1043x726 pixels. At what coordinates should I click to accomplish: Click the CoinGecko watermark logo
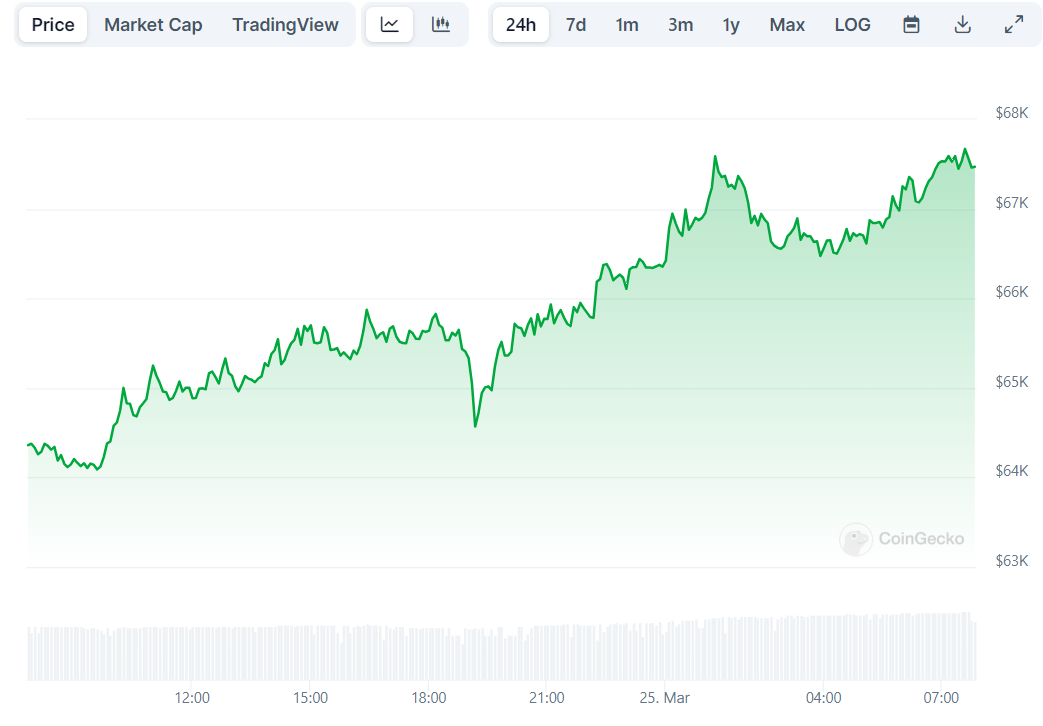[902, 539]
